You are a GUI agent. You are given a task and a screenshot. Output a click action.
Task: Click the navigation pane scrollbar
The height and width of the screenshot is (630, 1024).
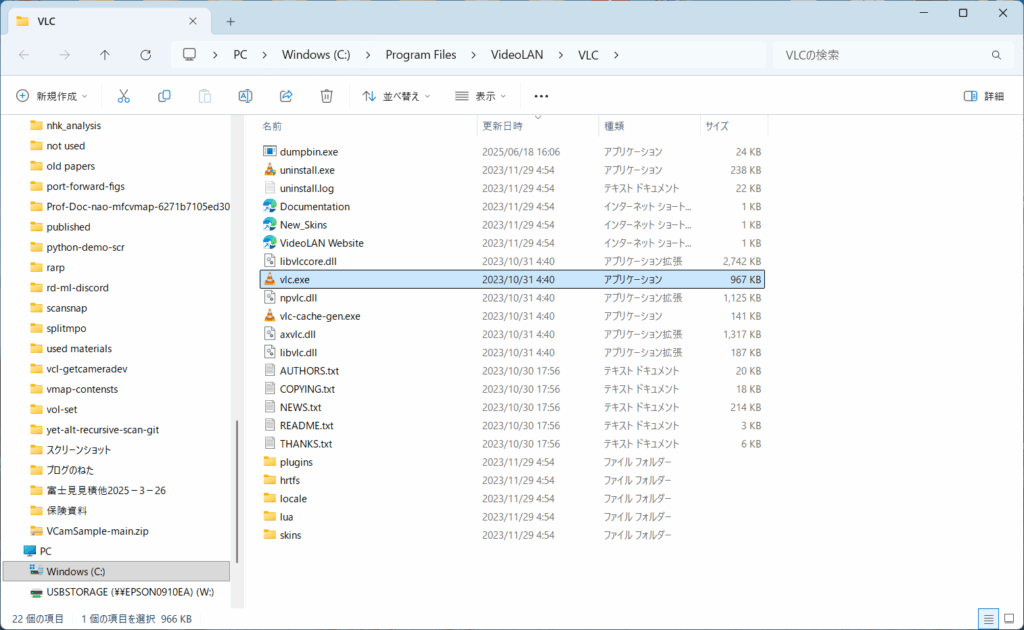coord(236,491)
